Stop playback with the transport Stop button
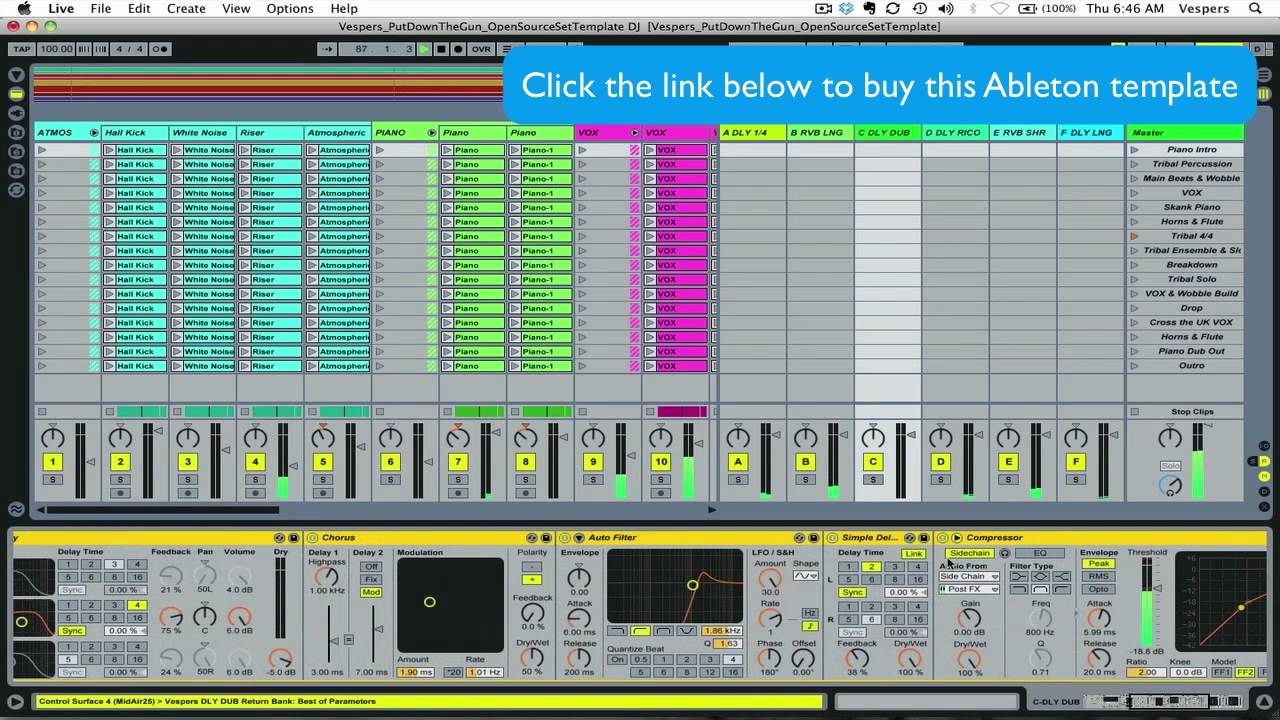 coord(441,49)
